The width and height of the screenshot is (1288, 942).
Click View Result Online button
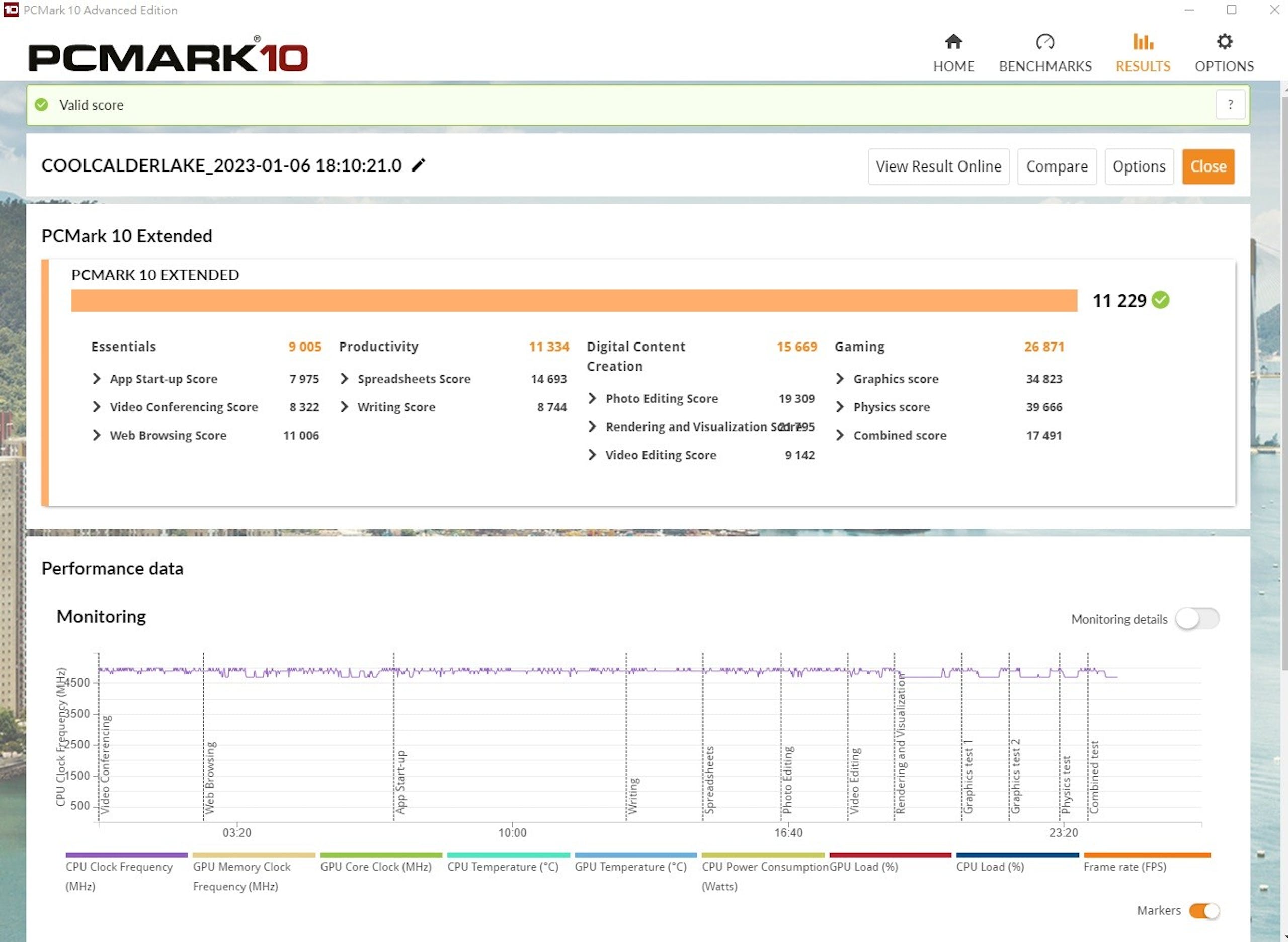point(938,166)
